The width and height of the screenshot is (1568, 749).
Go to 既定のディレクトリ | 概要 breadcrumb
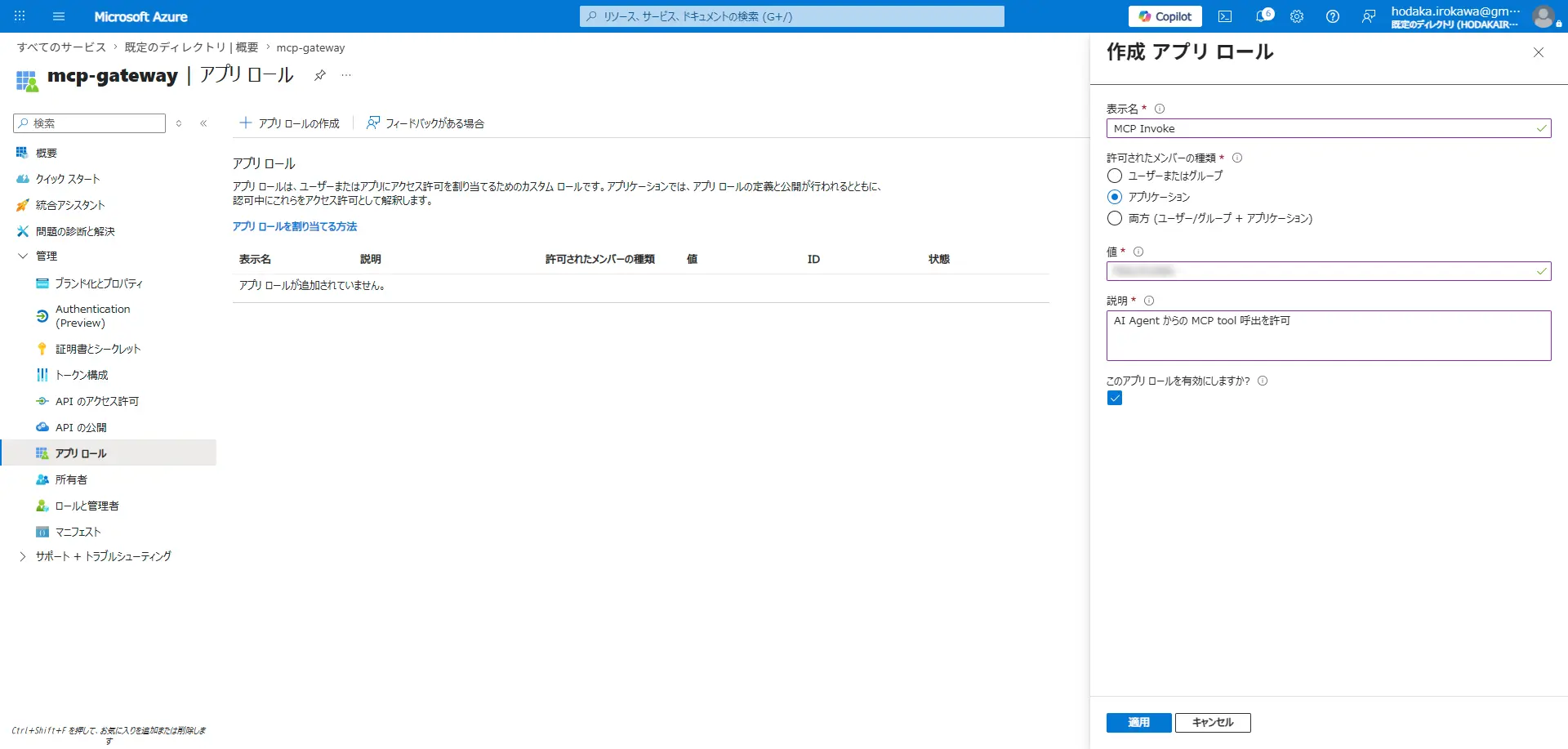pos(191,47)
